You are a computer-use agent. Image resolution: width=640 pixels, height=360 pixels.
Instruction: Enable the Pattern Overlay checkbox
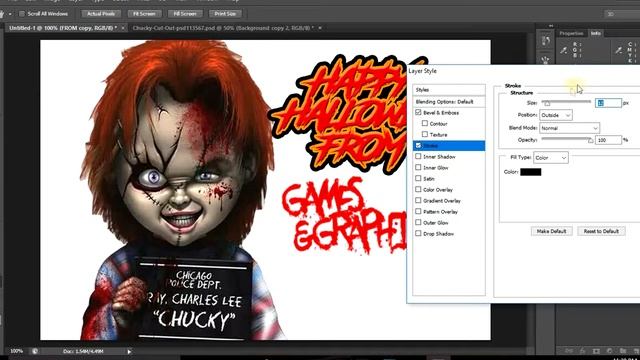[x=418, y=211]
